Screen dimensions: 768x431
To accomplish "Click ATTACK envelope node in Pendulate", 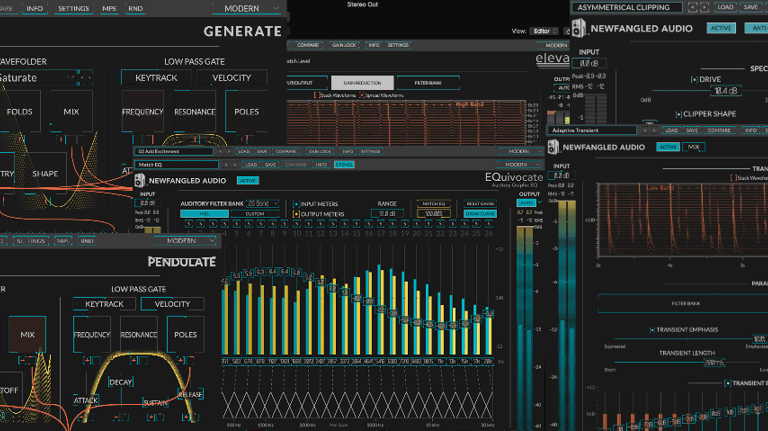I will pos(86,400).
